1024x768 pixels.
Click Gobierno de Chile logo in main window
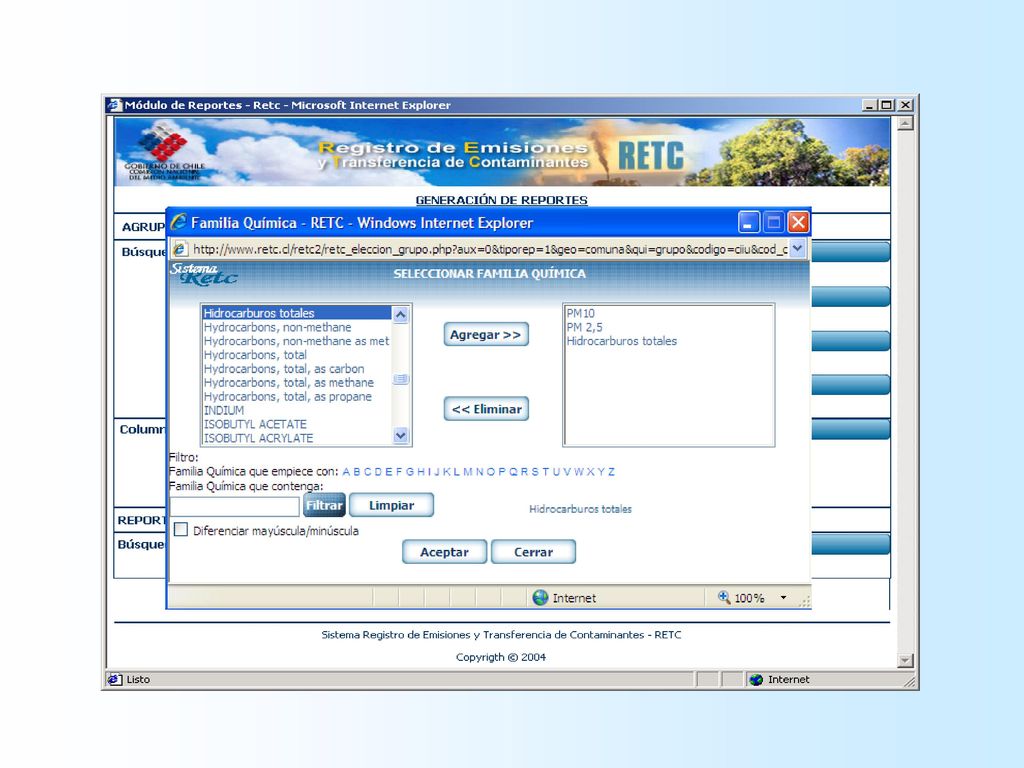(164, 152)
